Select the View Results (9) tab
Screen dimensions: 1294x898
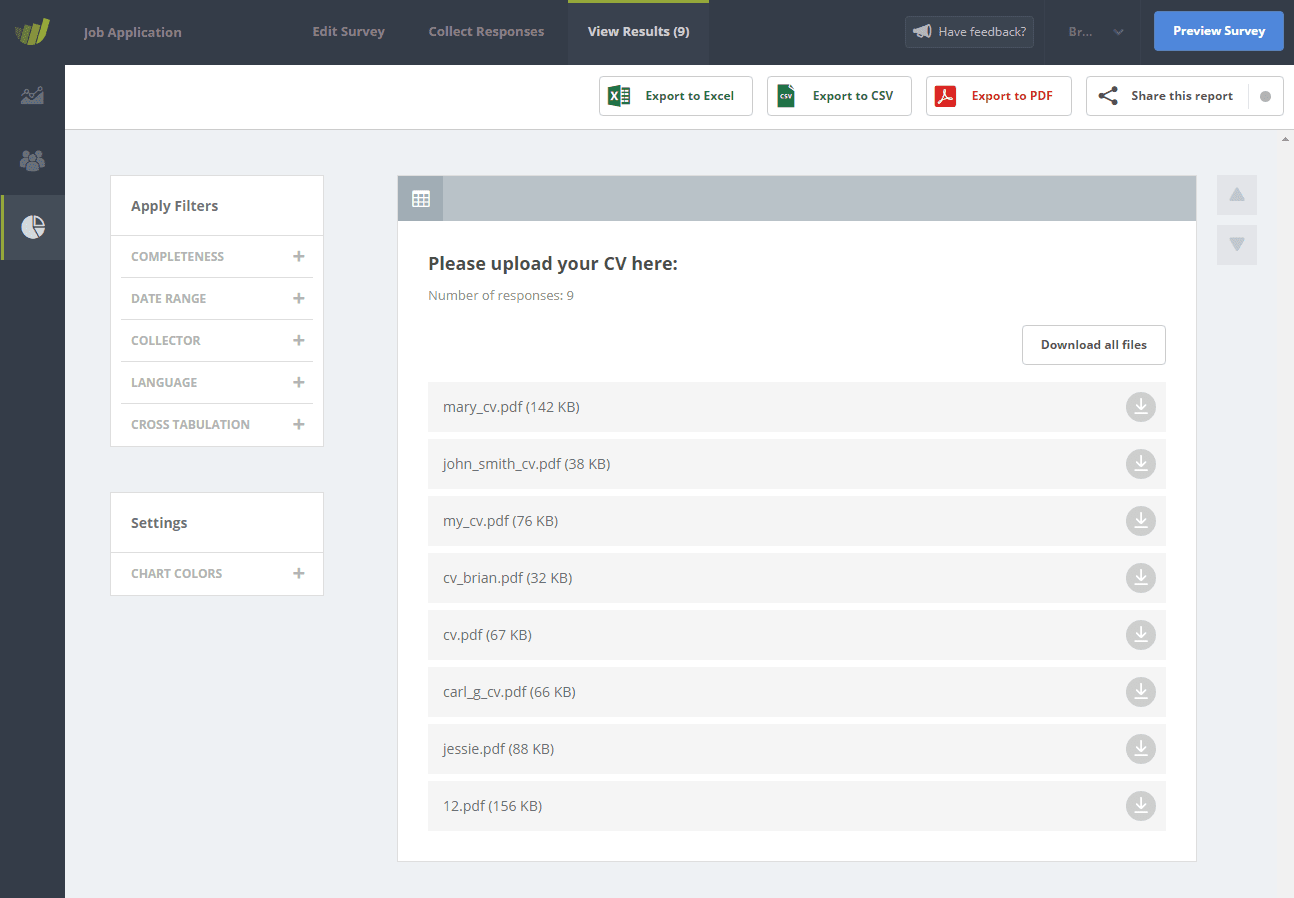[638, 32]
